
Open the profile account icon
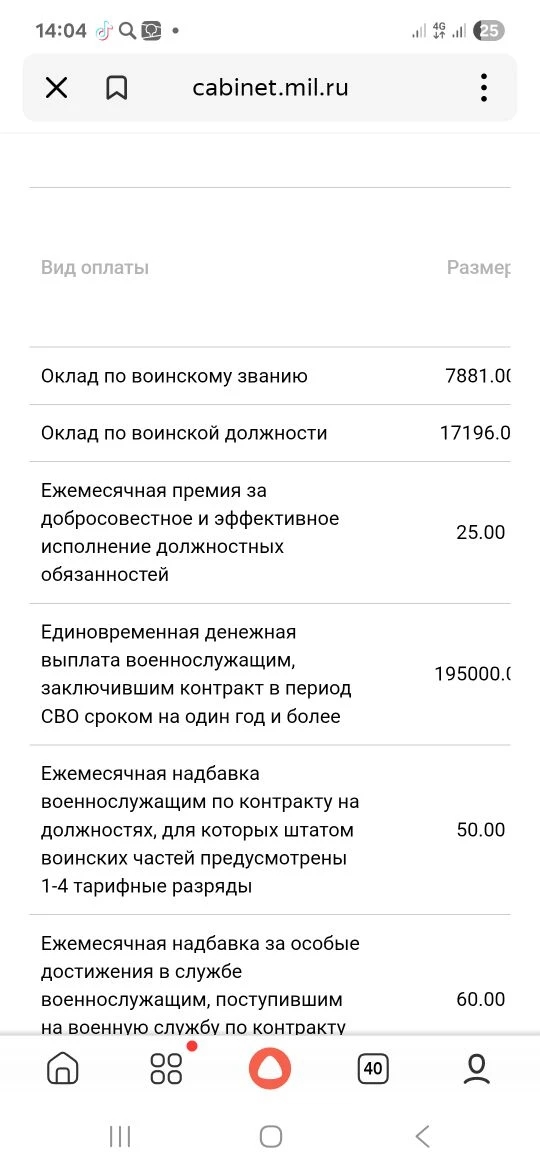[476, 1069]
